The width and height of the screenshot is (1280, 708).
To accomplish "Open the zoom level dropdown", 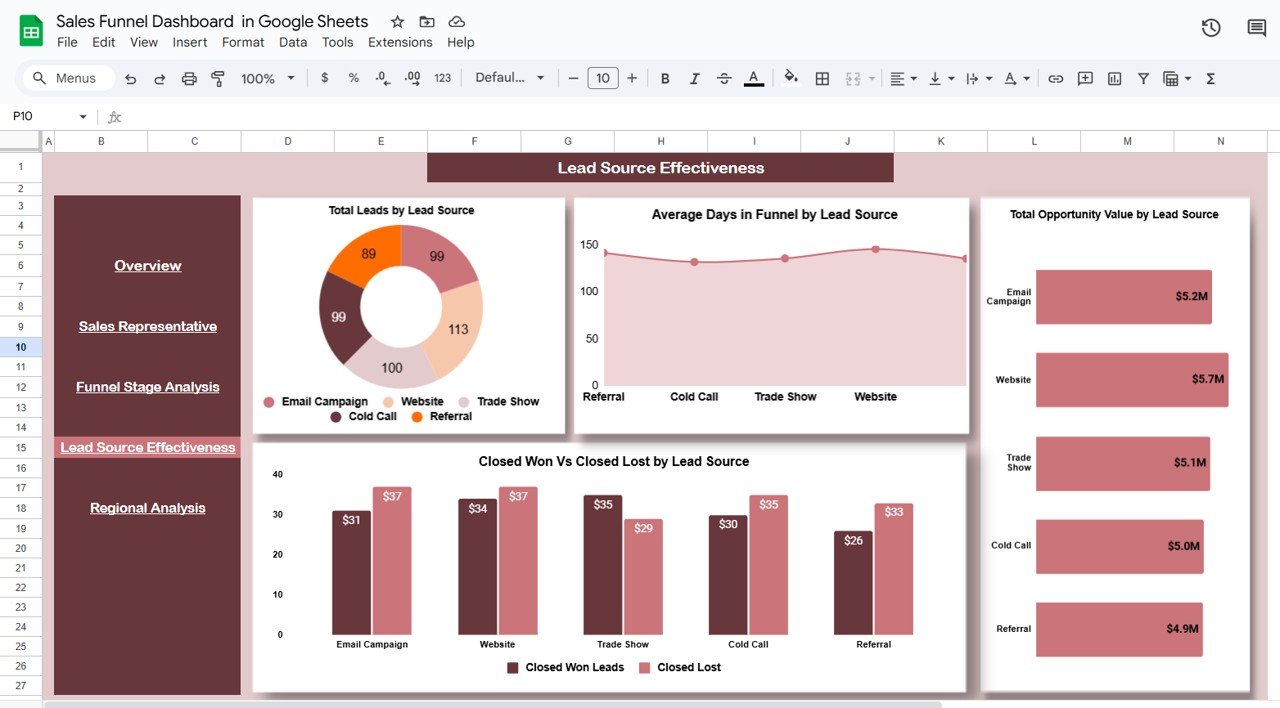I will click(x=268, y=78).
